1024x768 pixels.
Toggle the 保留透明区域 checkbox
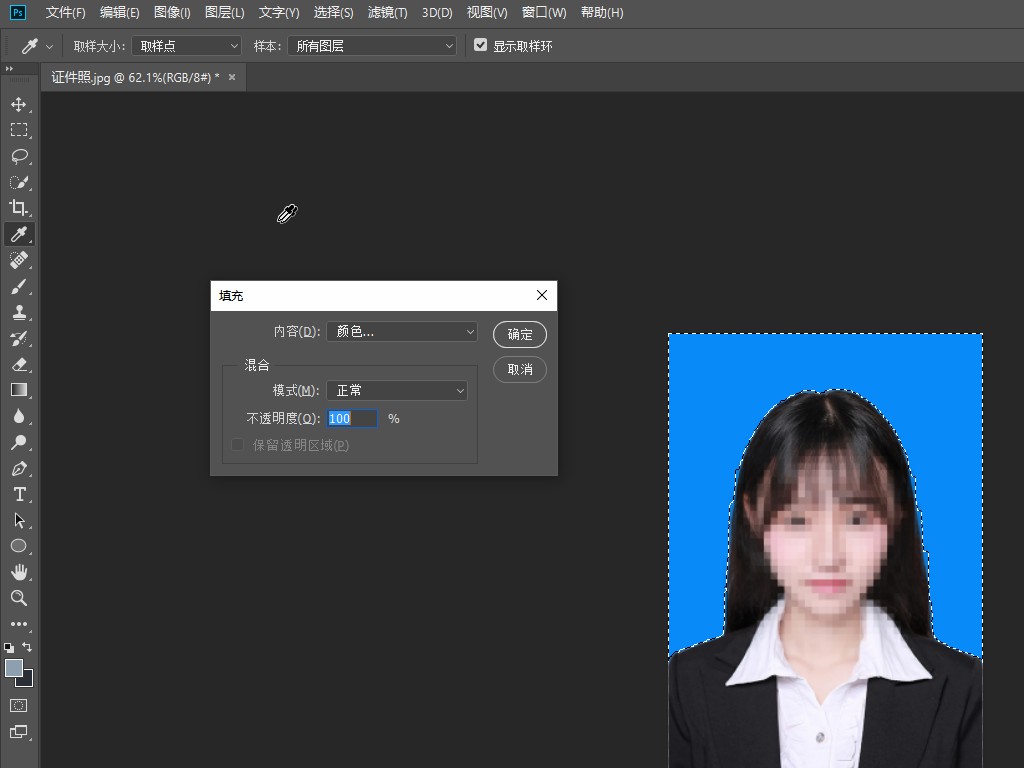(237, 445)
